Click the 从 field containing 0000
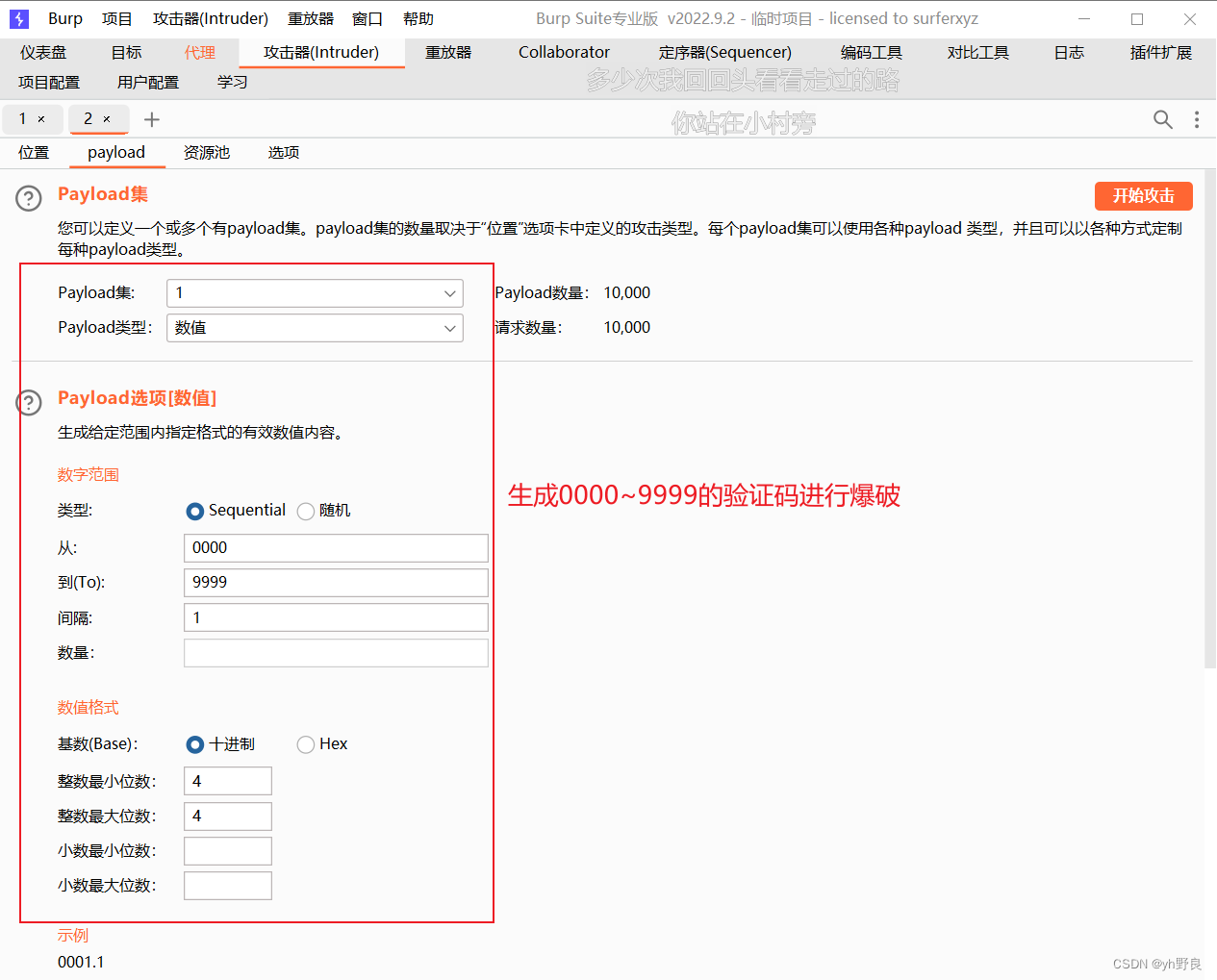 336,548
